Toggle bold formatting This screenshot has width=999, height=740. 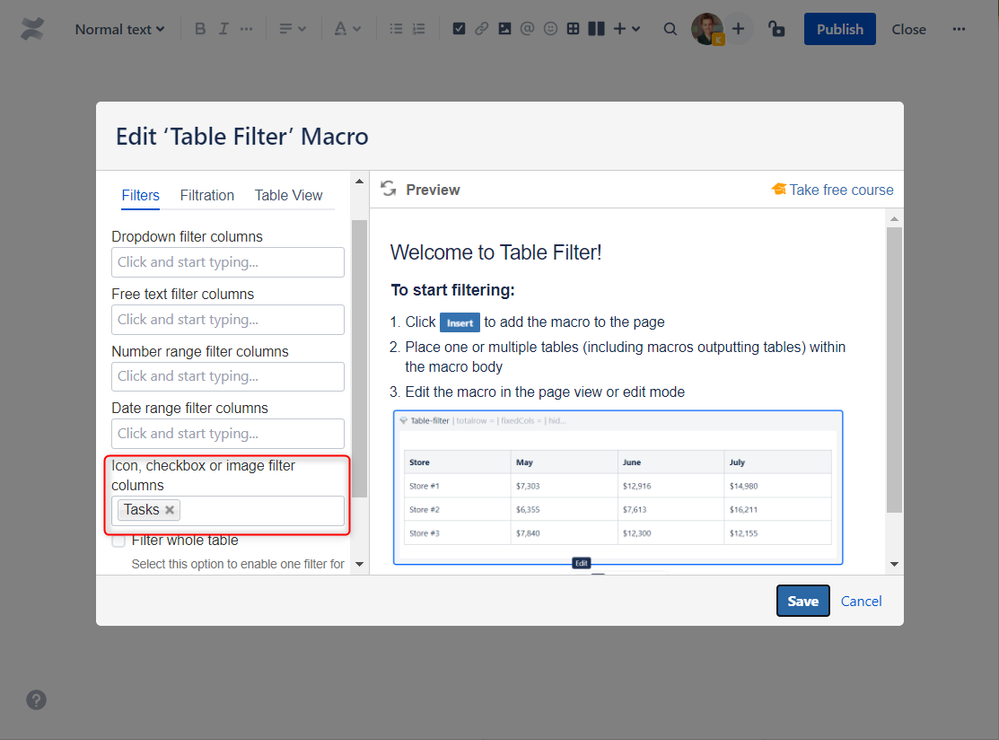click(200, 29)
